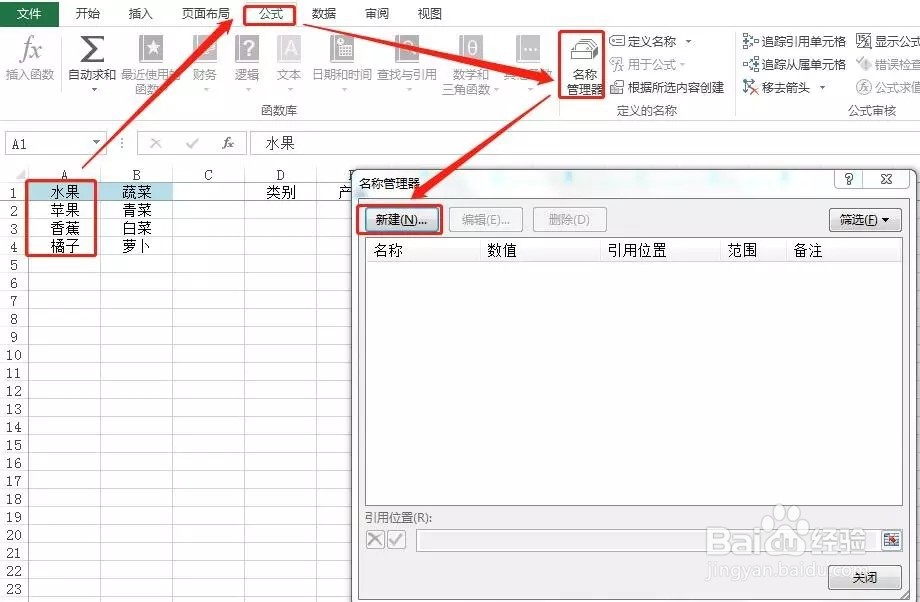Switch to the 视图 ribbon tab
Image resolution: width=920 pixels, height=602 pixels.
click(429, 14)
